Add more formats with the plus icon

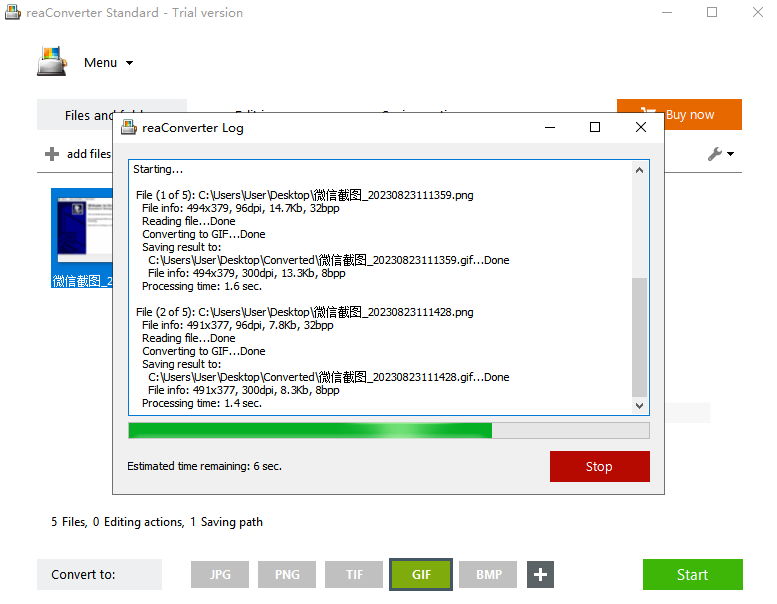pyautogui.click(x=540, y=575)
